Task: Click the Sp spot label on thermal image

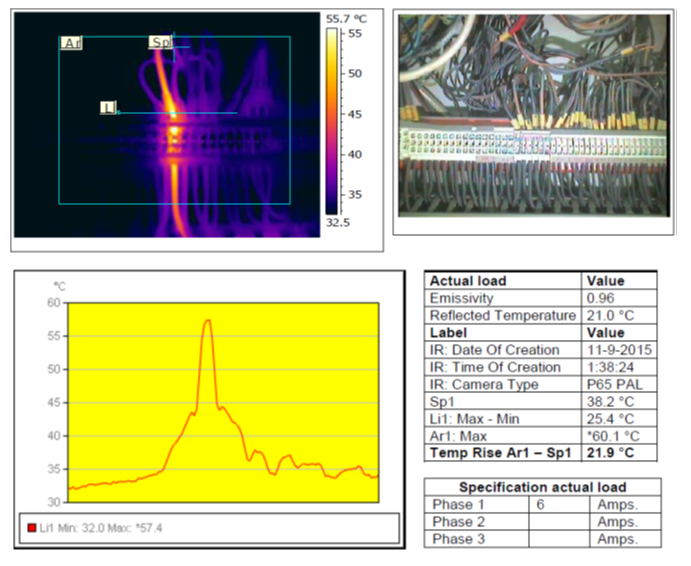Action: [x=160, y=42]
